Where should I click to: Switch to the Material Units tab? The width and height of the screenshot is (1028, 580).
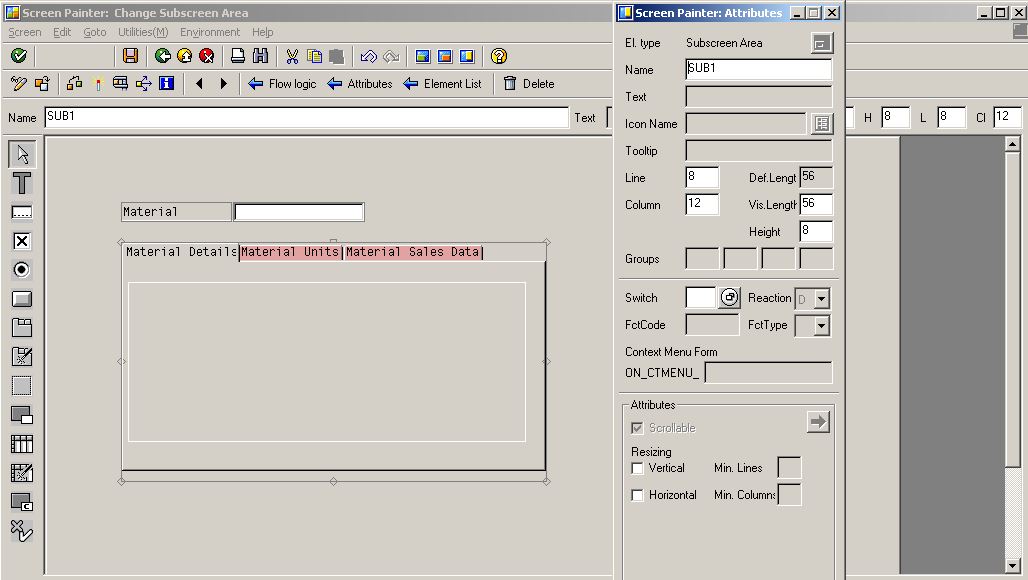[288, 251]
